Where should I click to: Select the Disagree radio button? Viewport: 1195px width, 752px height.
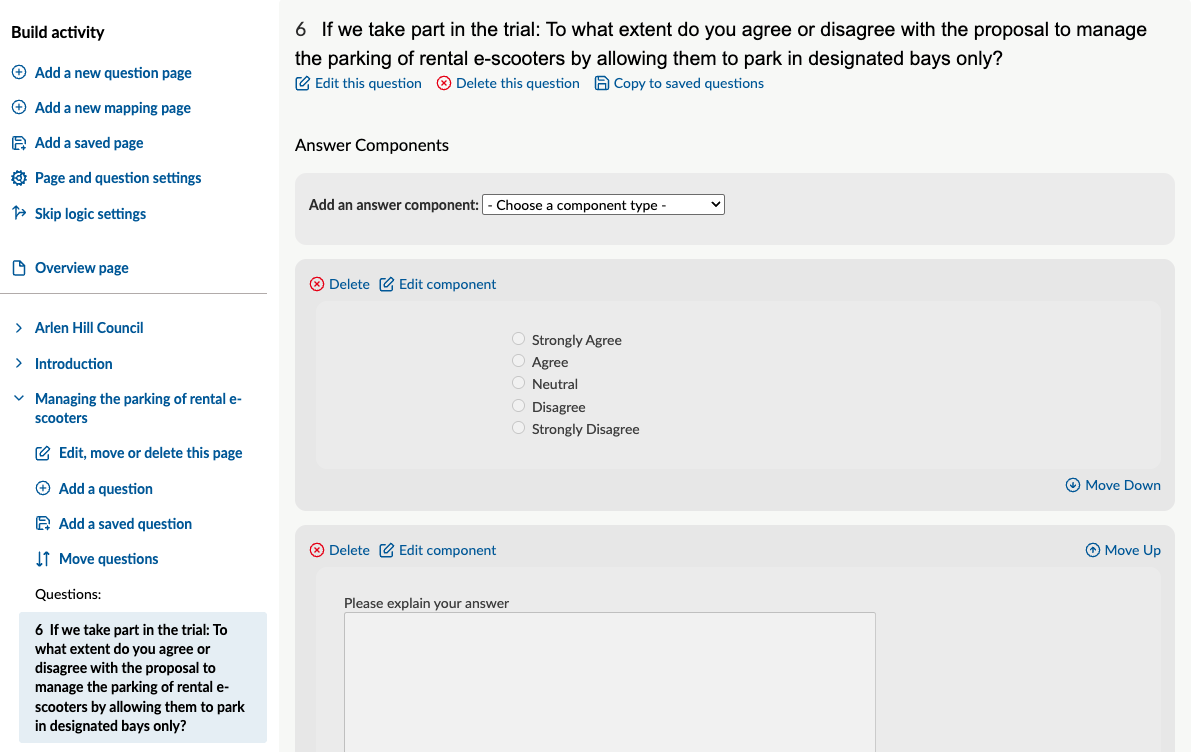[518, 405]
